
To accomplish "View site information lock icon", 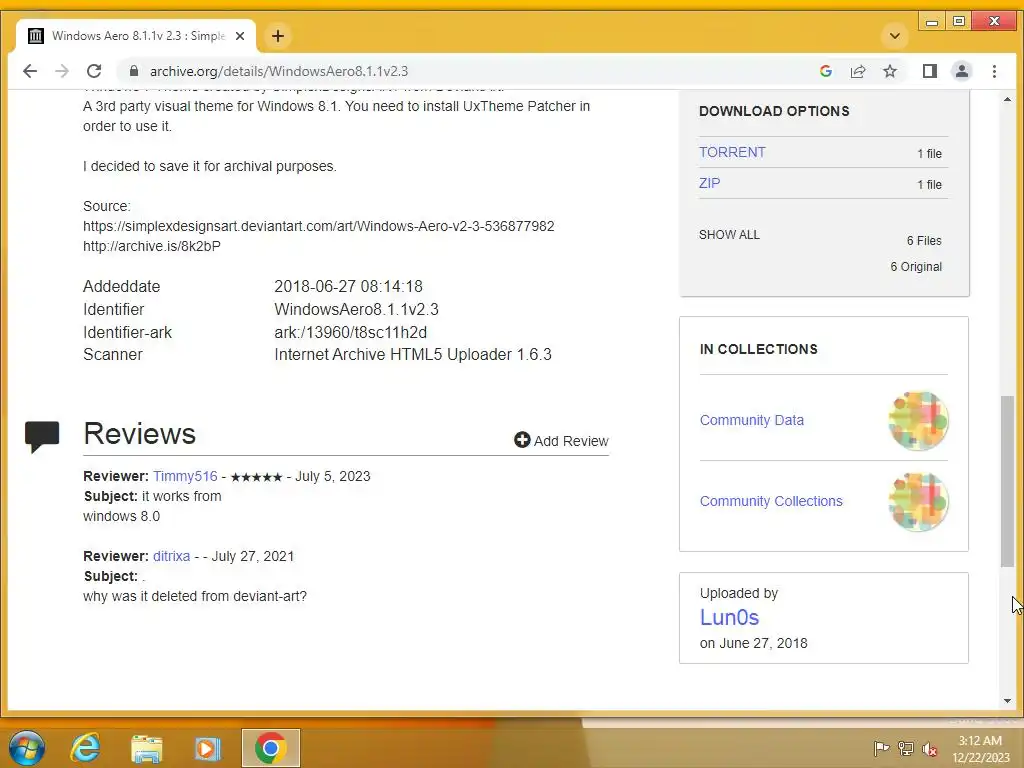I will coord(134,71).
